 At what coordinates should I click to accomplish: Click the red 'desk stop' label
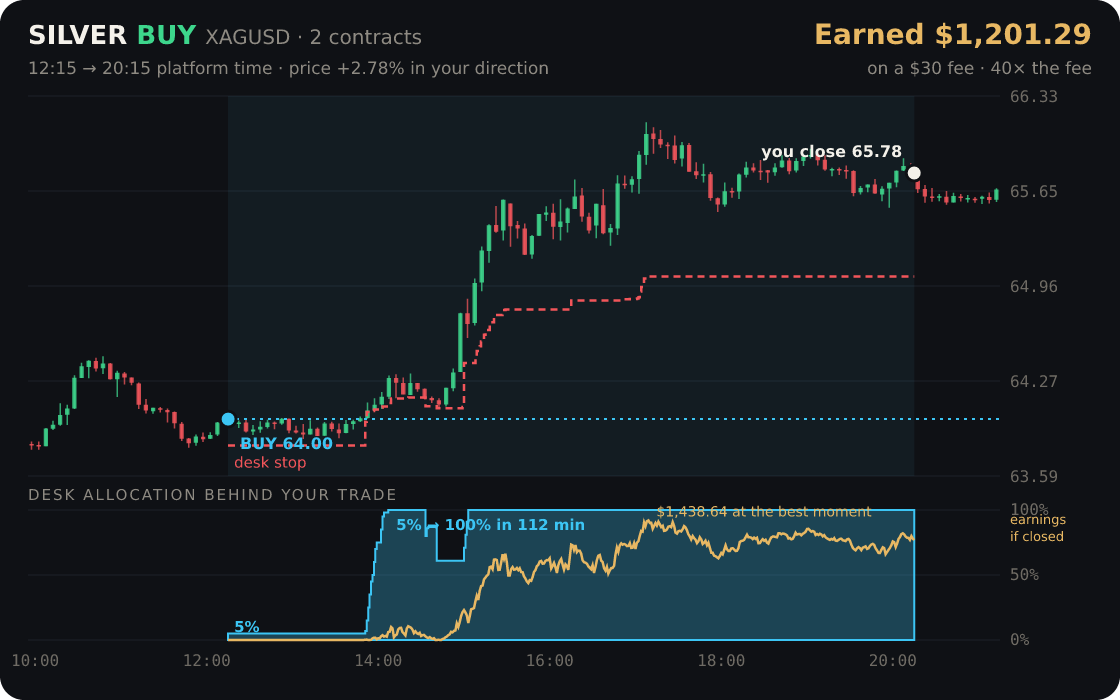coord(270,463)
